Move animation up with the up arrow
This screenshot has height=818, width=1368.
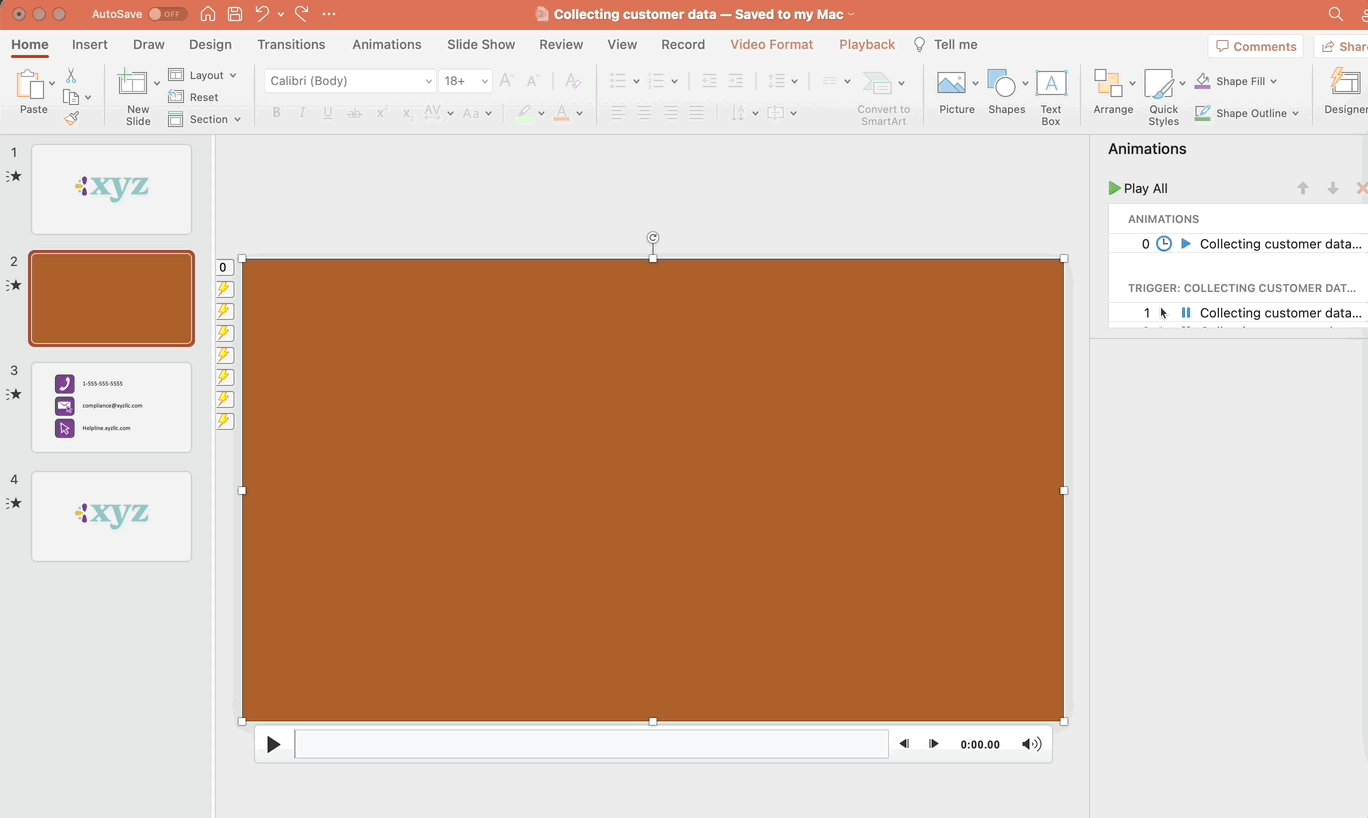(1303, 188)
